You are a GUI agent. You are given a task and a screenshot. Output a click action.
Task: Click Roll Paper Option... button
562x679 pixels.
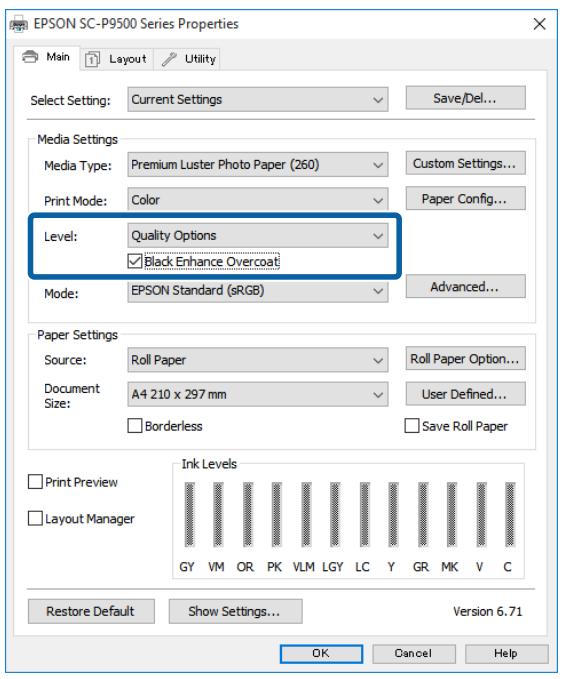point(465,359)
